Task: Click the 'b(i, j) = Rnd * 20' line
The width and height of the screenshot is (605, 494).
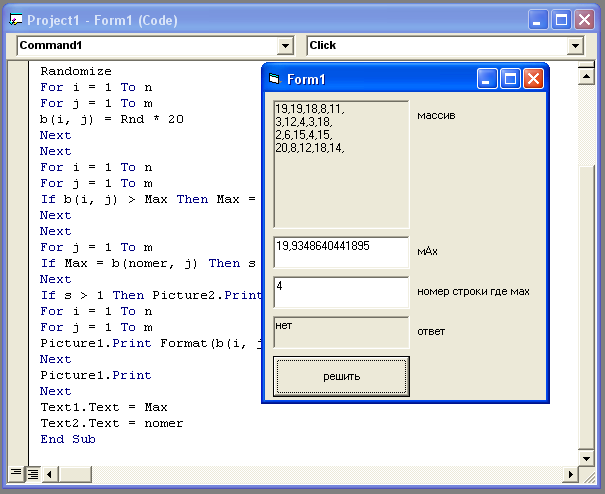Action: click(112, 119)
